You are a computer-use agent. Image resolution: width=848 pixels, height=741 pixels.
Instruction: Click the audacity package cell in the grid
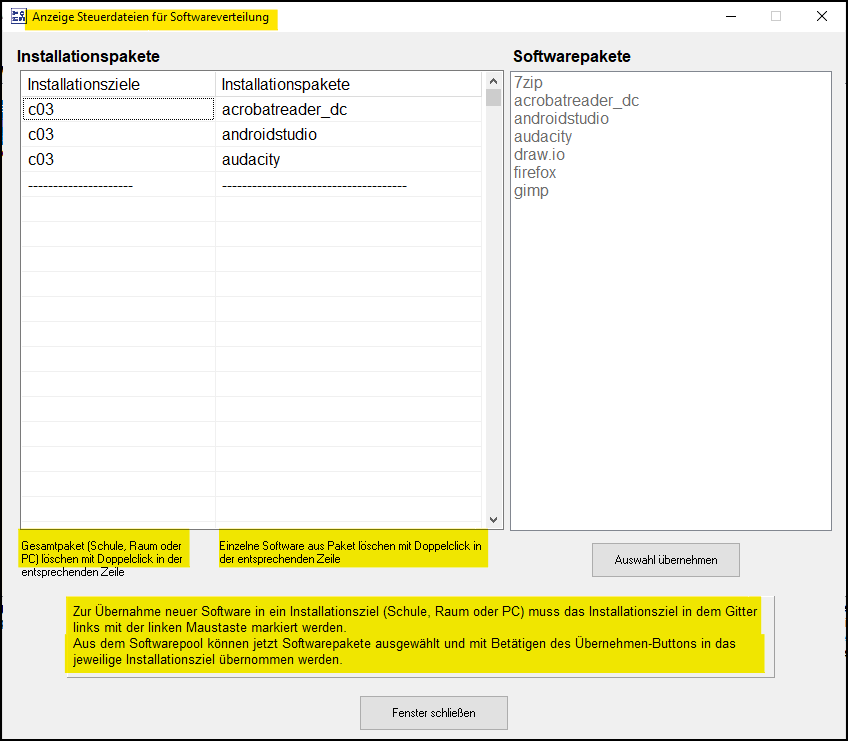point(348,159)
